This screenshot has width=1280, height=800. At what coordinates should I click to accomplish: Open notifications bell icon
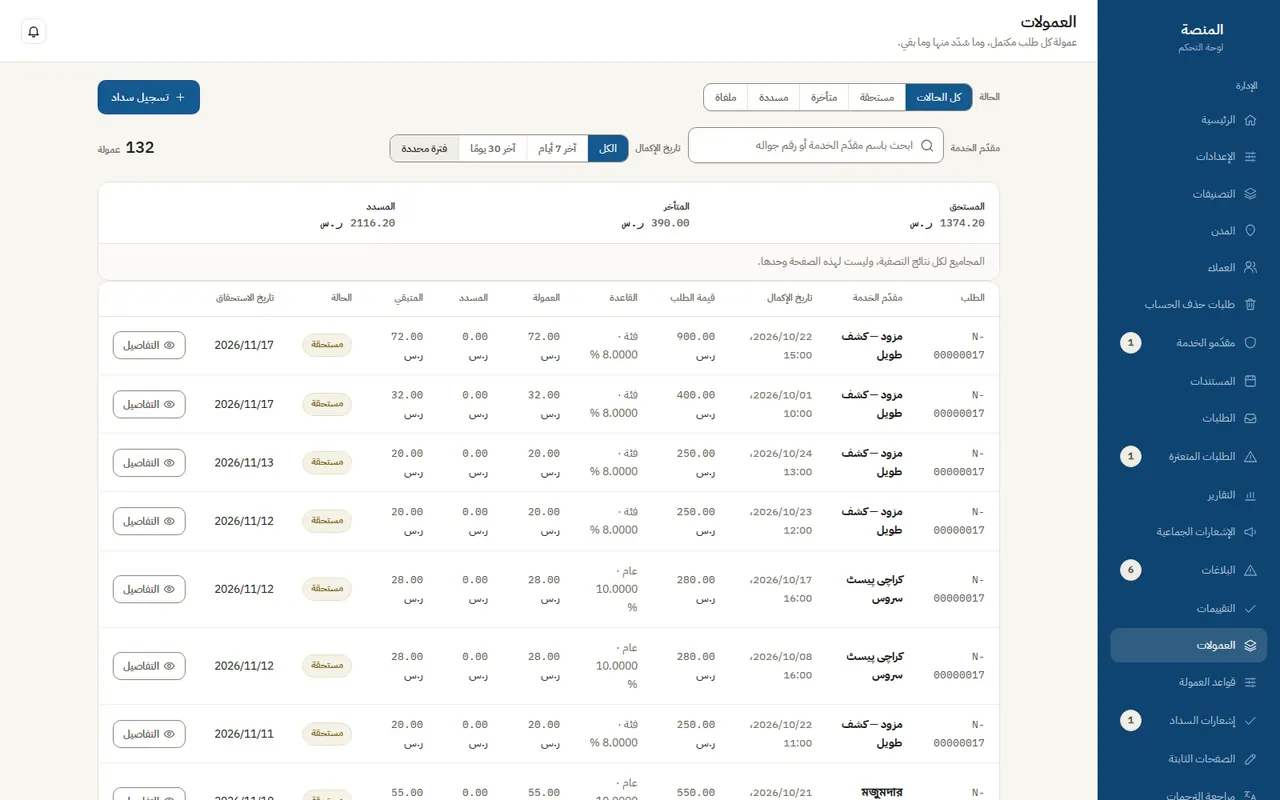(34, 32)
